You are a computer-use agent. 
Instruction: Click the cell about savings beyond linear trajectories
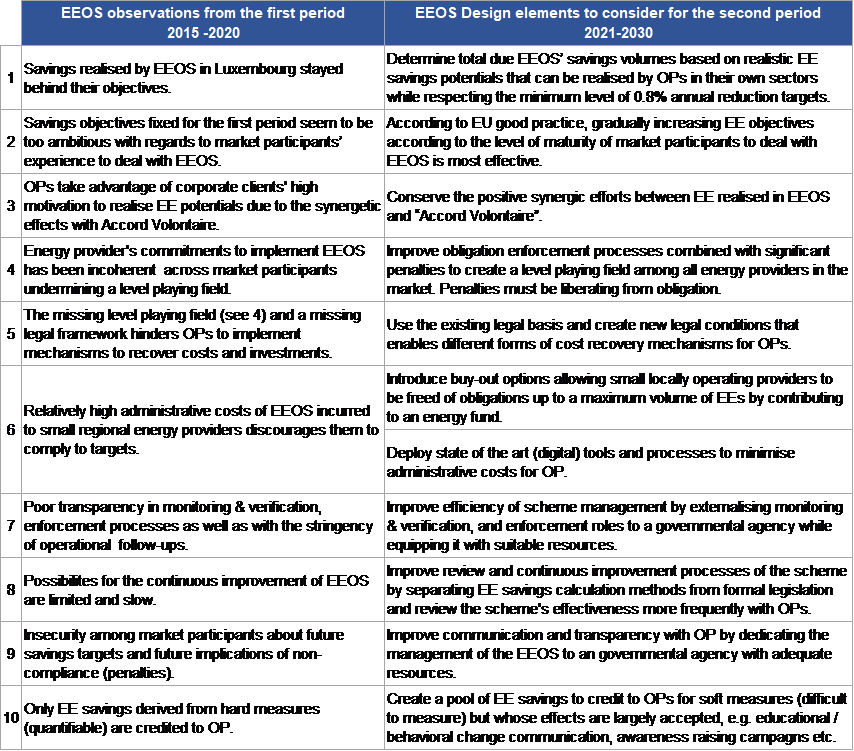203,75
